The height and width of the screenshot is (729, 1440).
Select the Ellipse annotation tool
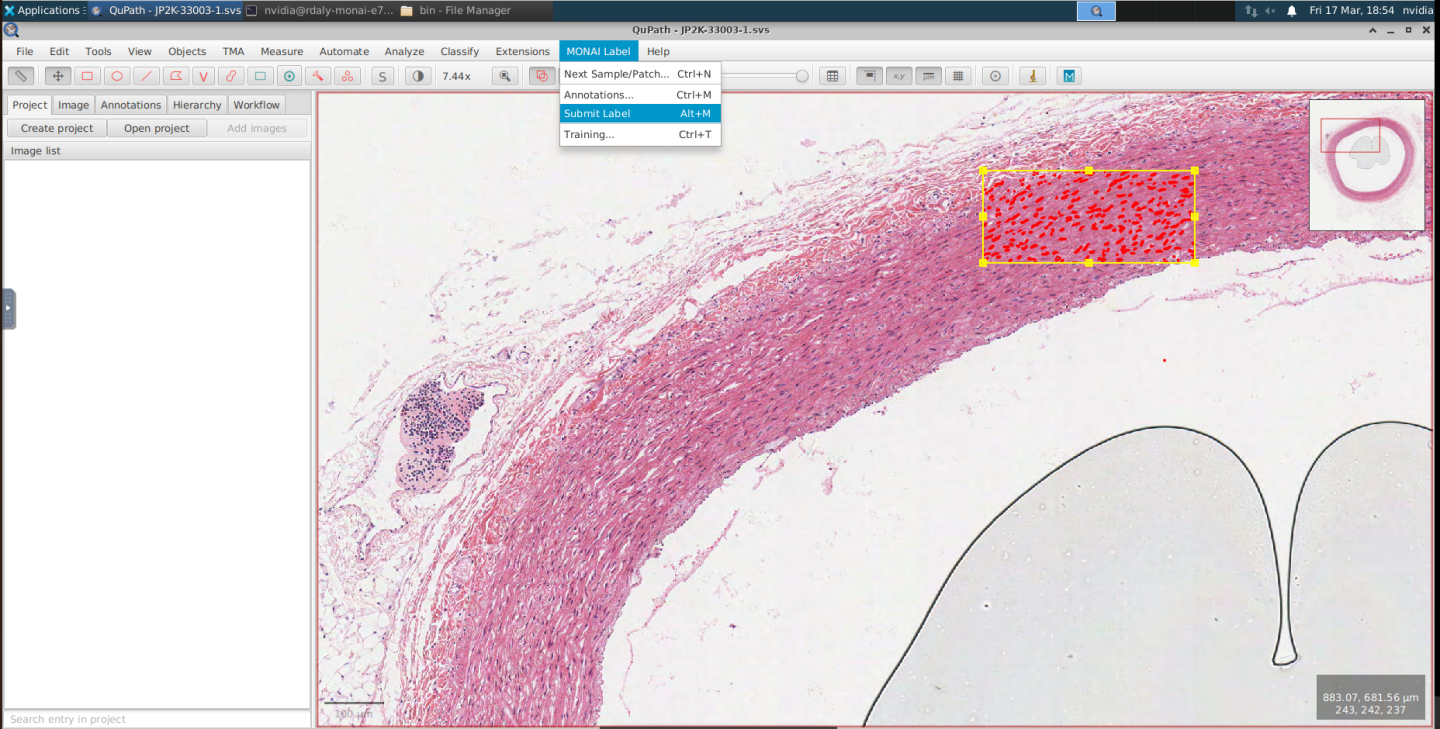pos(117,76)
